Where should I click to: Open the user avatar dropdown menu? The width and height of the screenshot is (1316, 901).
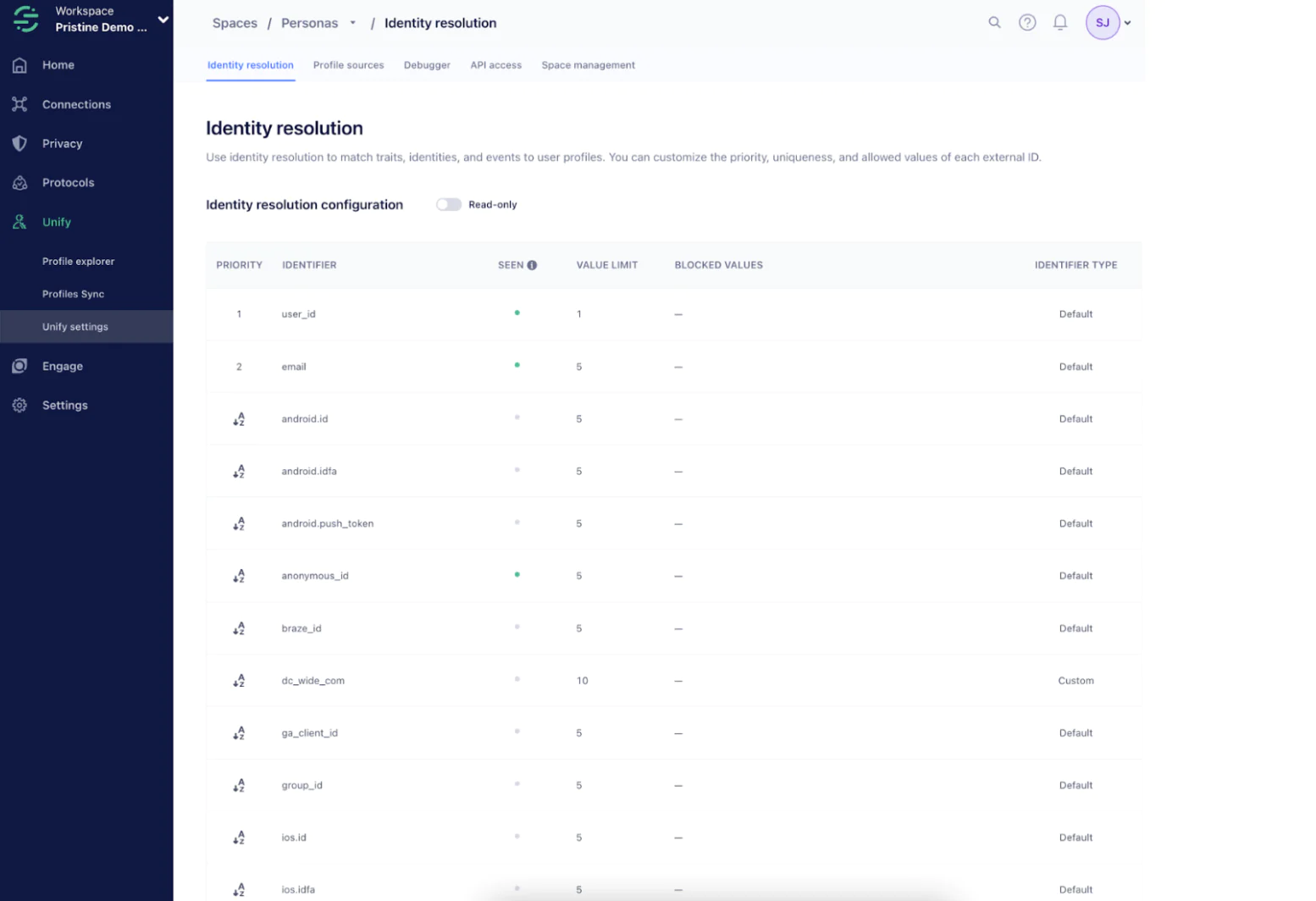[x=1101, y=22]
